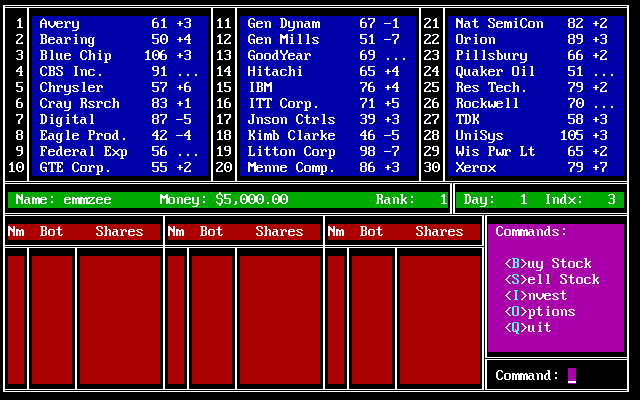Click the Orion stock row

[x=536, y=40]
